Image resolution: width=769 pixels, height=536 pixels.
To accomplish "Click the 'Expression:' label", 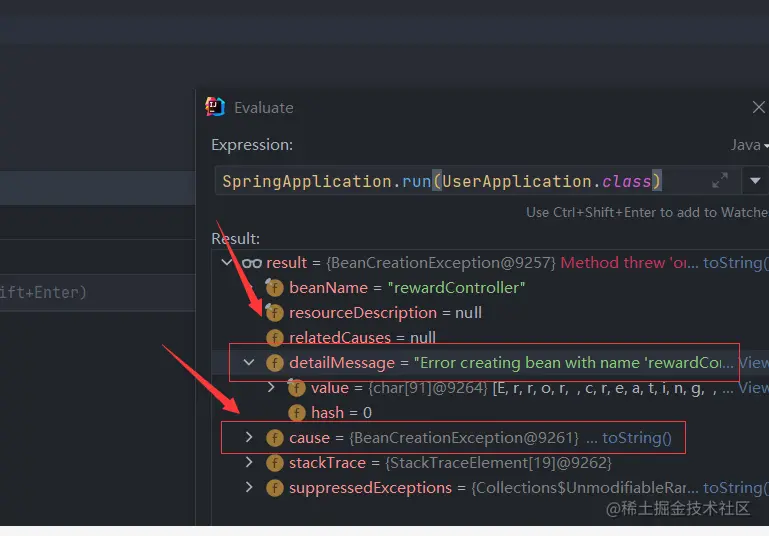I will (252, 145).
